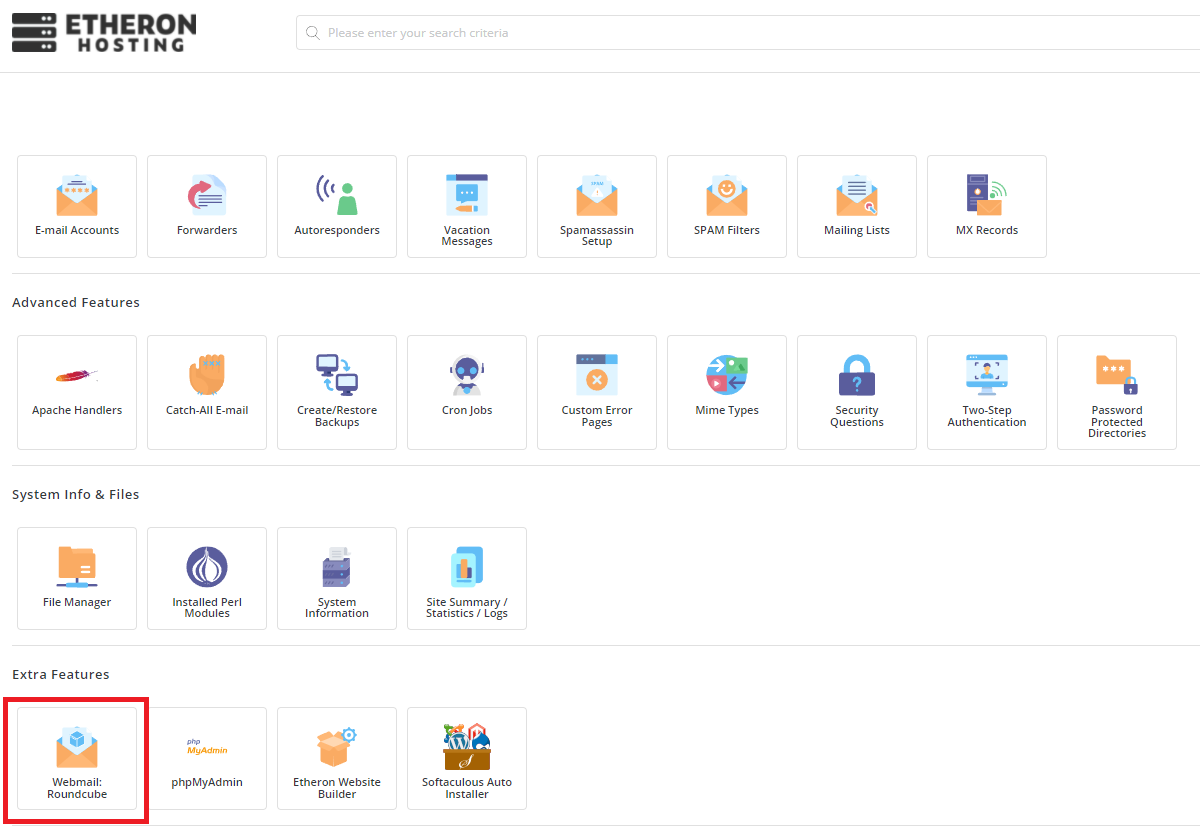The height and width of the screenshot is (831, 1200).
Task: Open Cron Jobs manager
Action: 467,391
